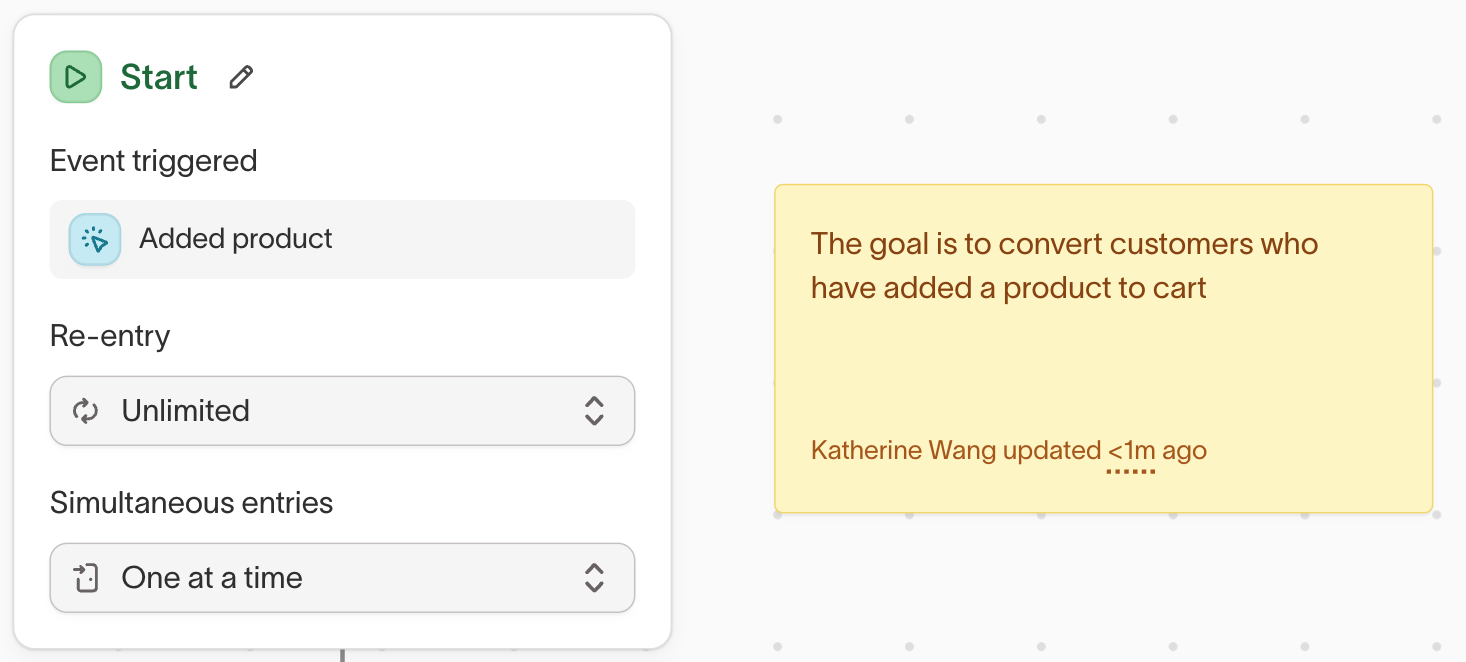This screenshot has width=1466, height=662.
Task: Click the dotted-underlined <1m timestamp
Action: tap(1131, 451)
